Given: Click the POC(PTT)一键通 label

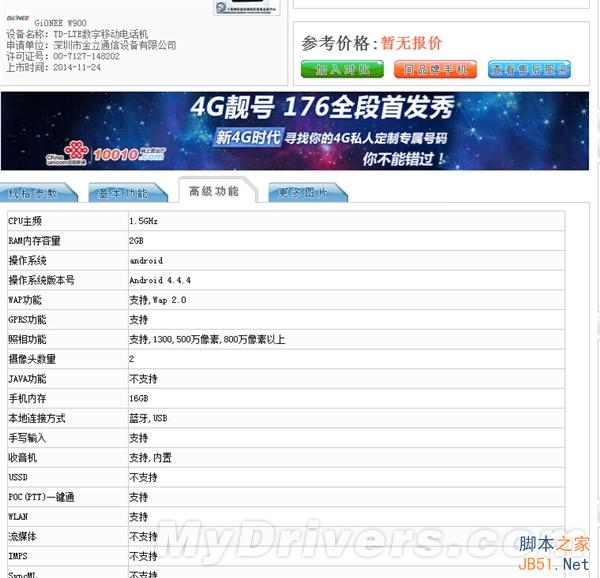Looking at the screenshot, I should coord(41,497).
